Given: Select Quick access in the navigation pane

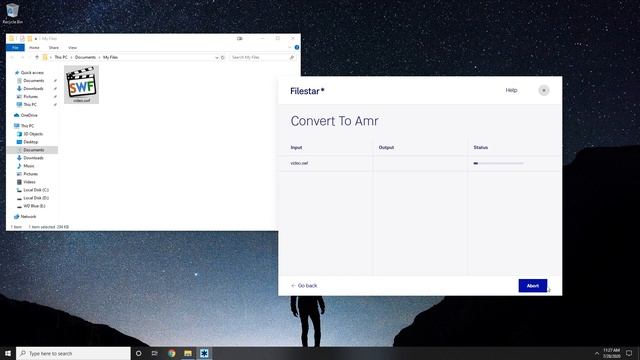Looking at the screenshot, I should click(x=32, y=73).
